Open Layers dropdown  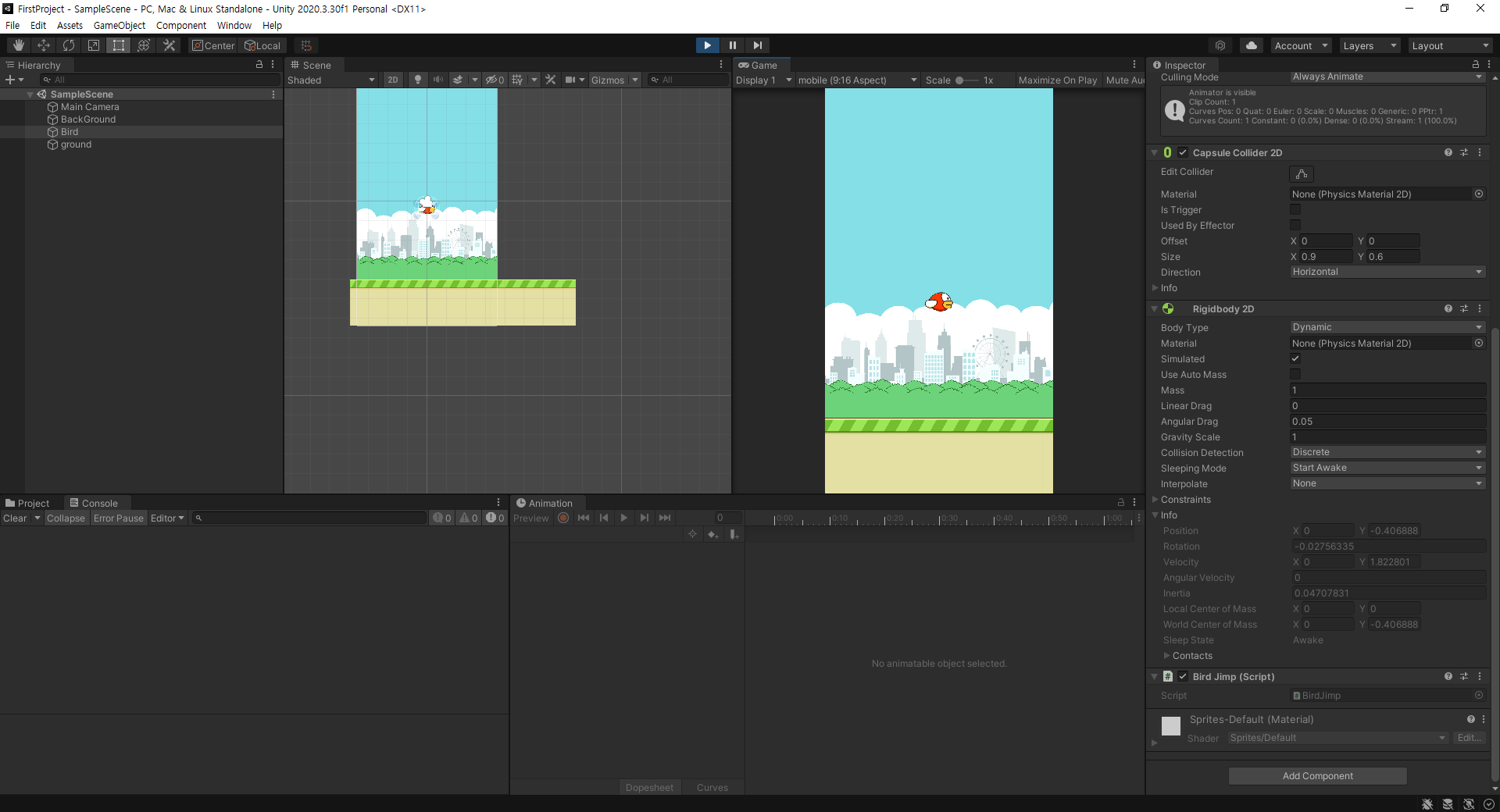1370,46
